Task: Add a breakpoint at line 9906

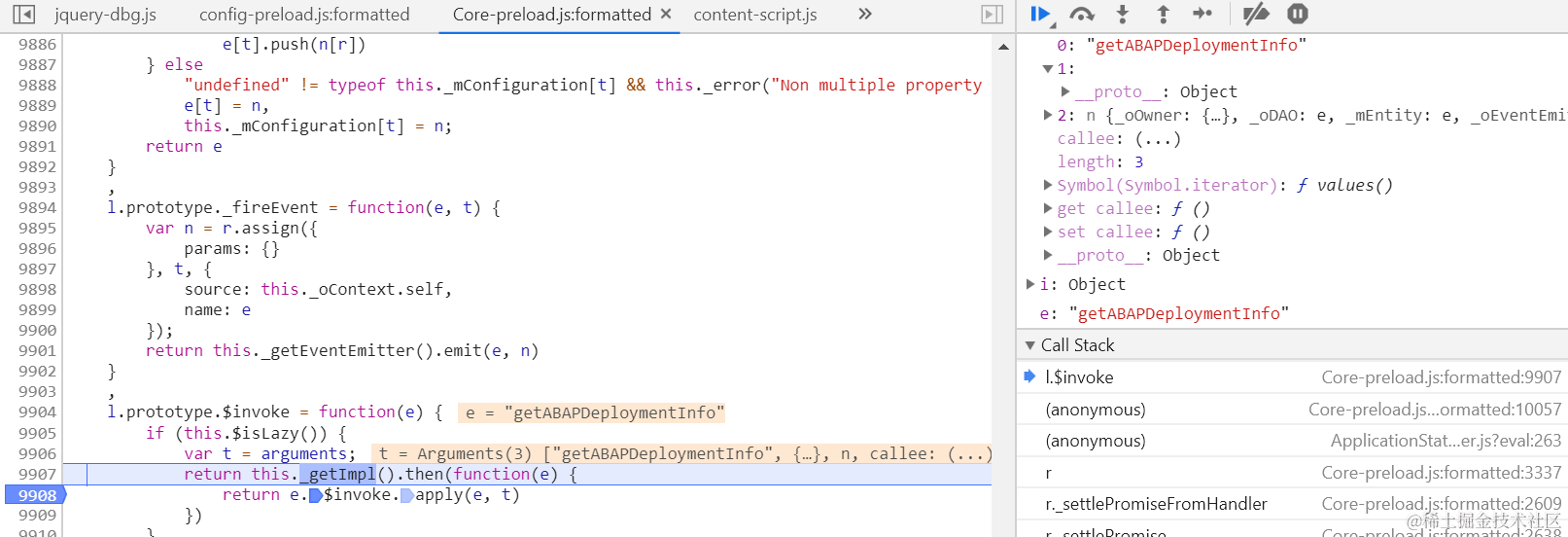Action: 37,454
